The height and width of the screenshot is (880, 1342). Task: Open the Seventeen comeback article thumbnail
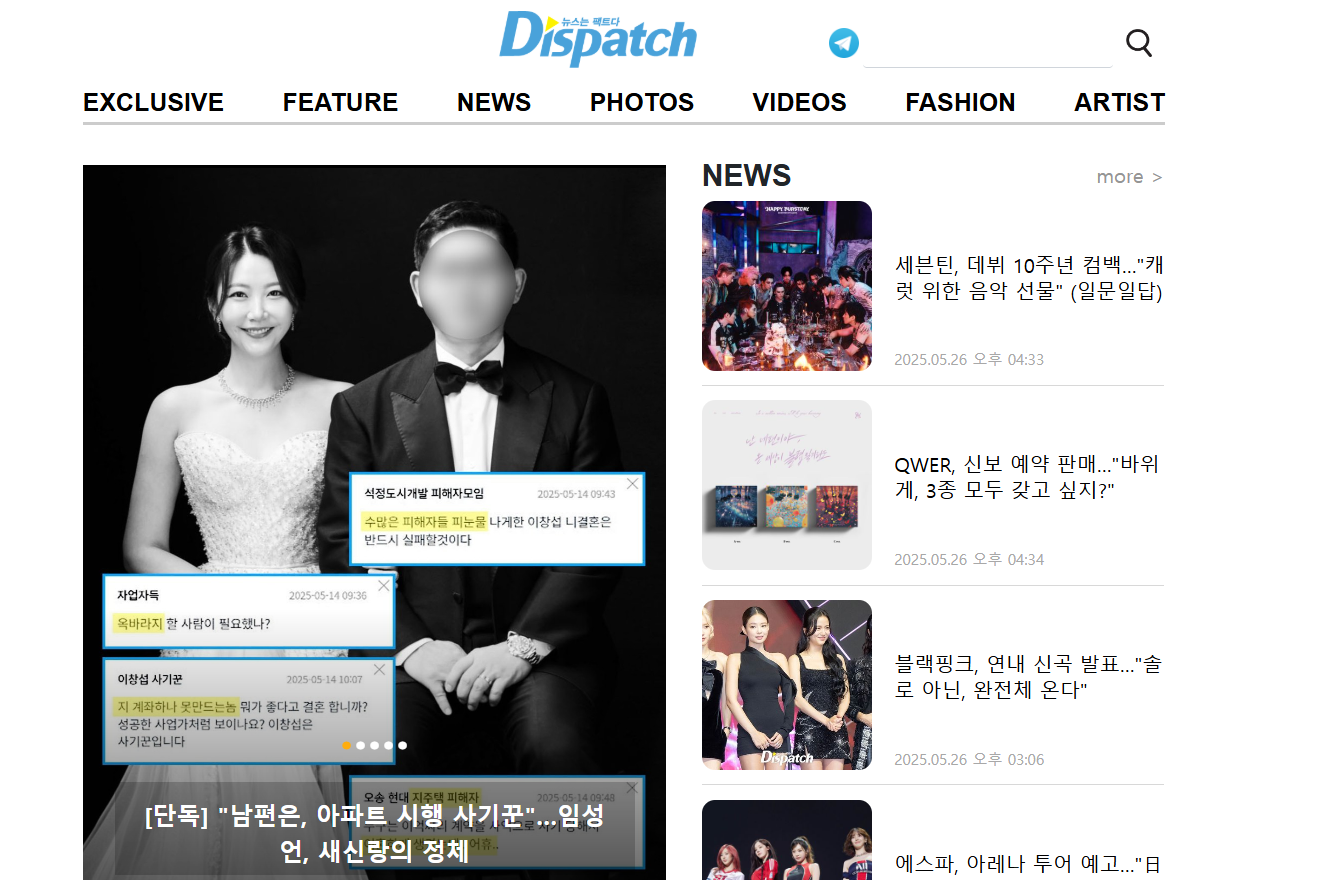(787, 286)
